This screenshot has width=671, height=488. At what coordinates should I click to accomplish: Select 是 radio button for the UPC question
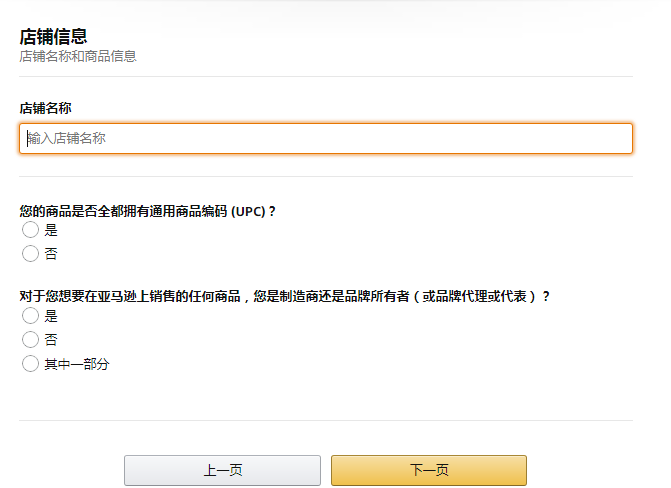(30, 230)
